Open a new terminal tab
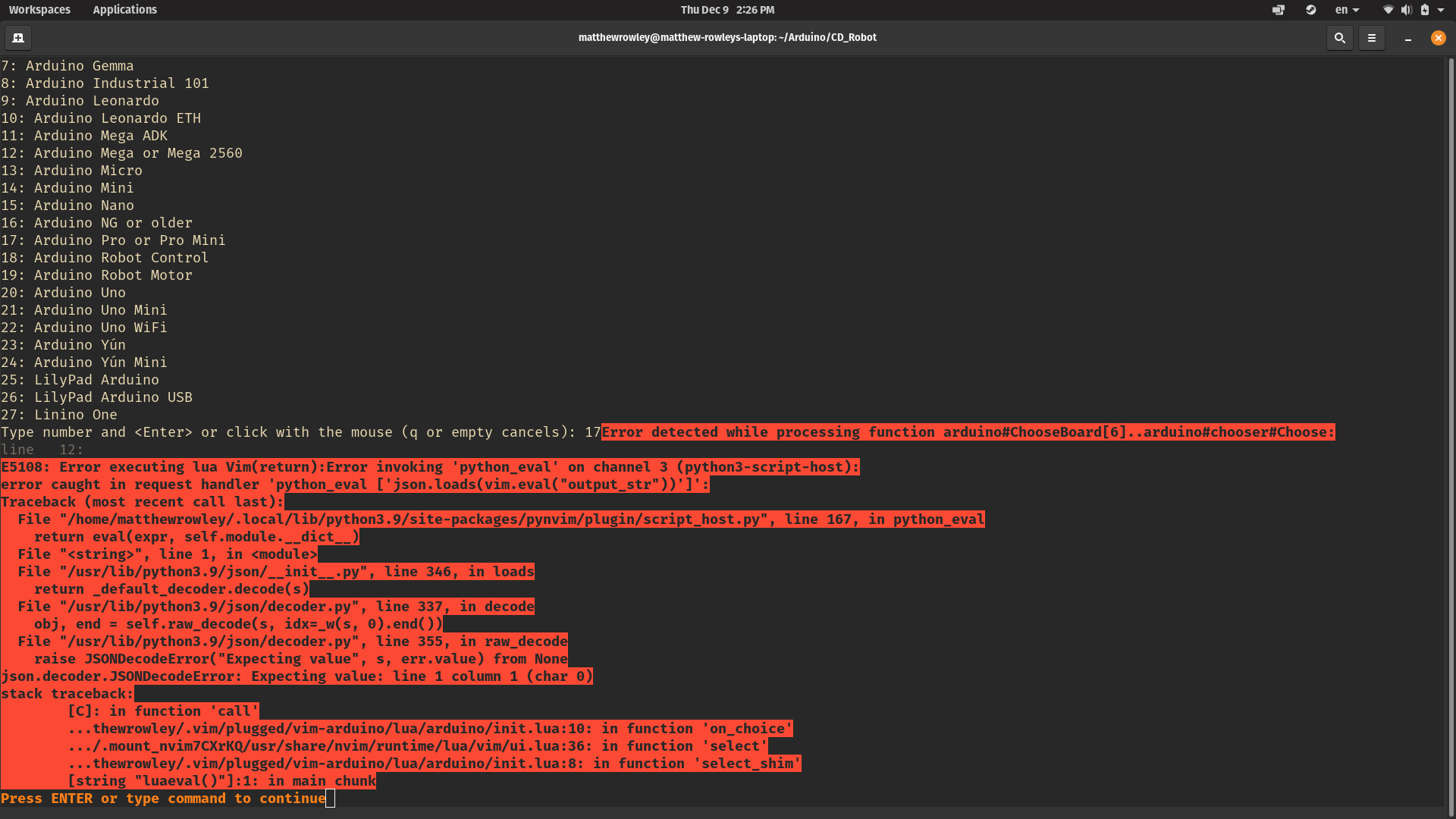 pyautogui.click(x=17, y=37)
